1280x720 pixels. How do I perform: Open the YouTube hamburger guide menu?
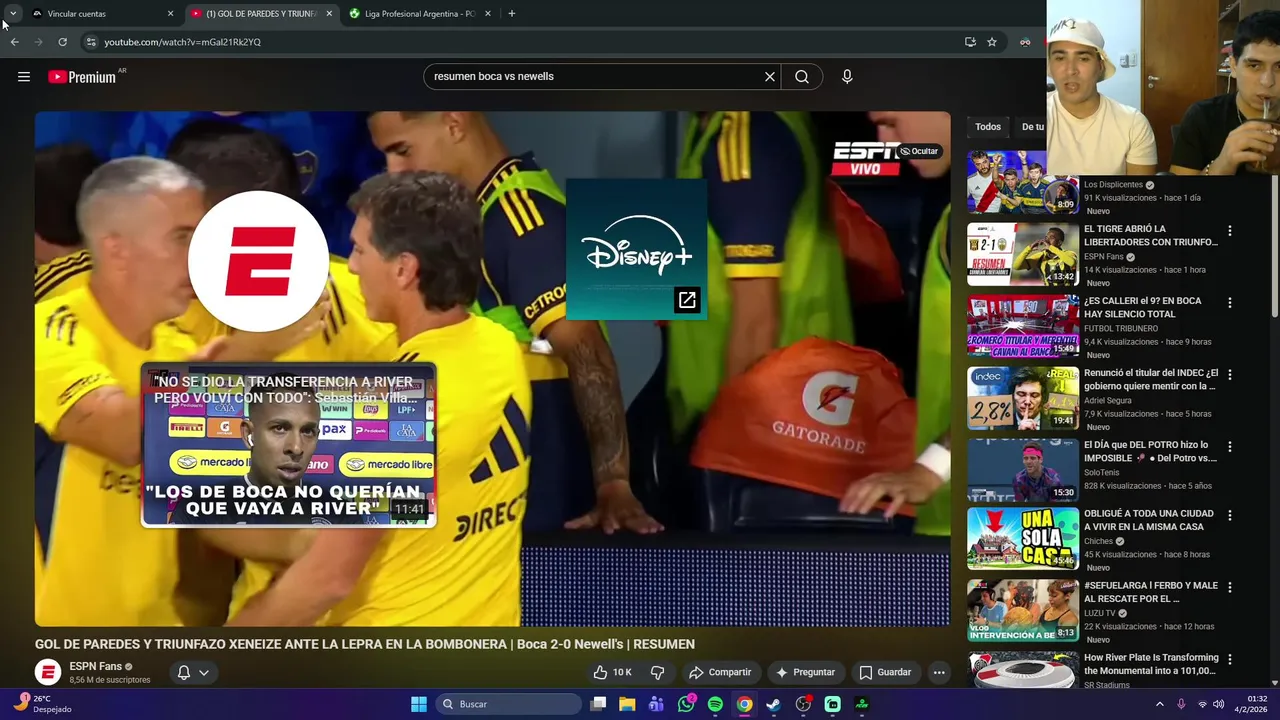pyautogui.click(x=24, y=77)
